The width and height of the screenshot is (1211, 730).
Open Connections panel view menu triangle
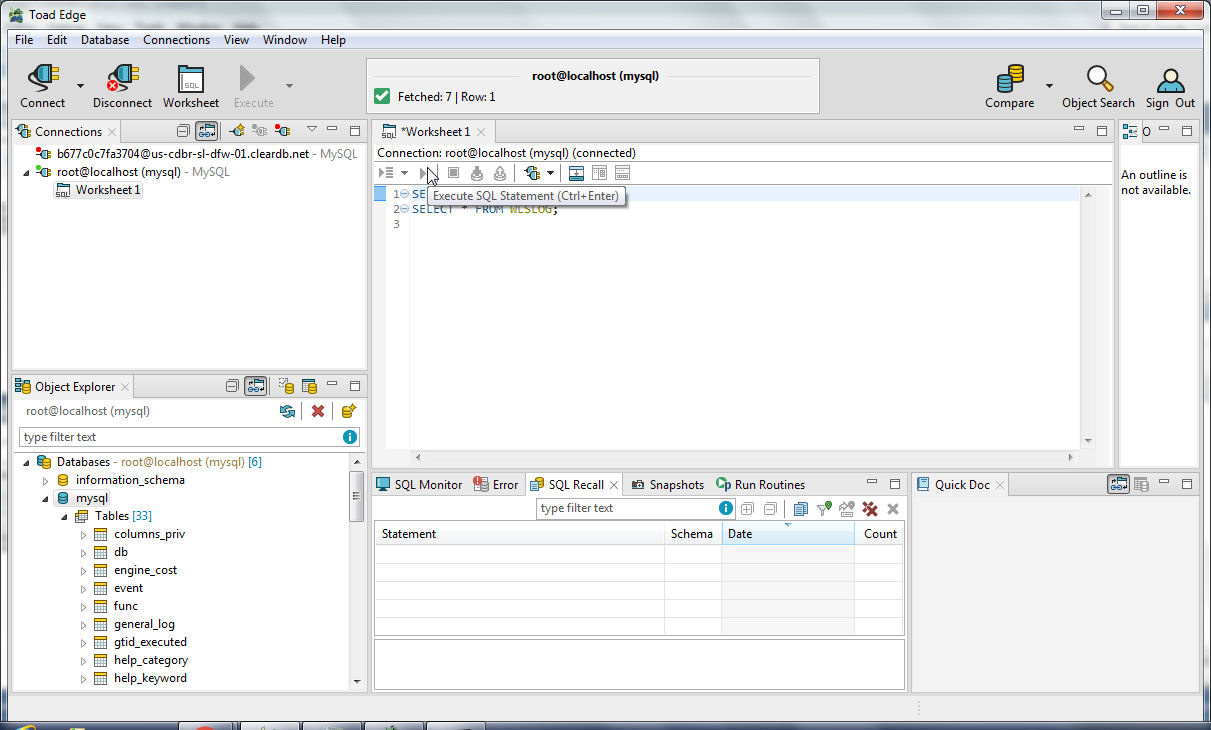coord(311,129)
